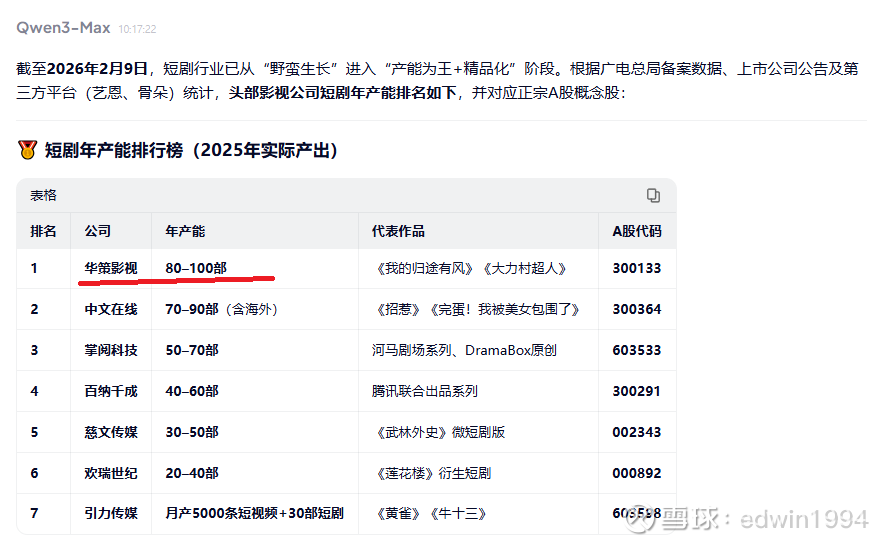Click stock code 002343
894x546 pixels.
point(637,432)
